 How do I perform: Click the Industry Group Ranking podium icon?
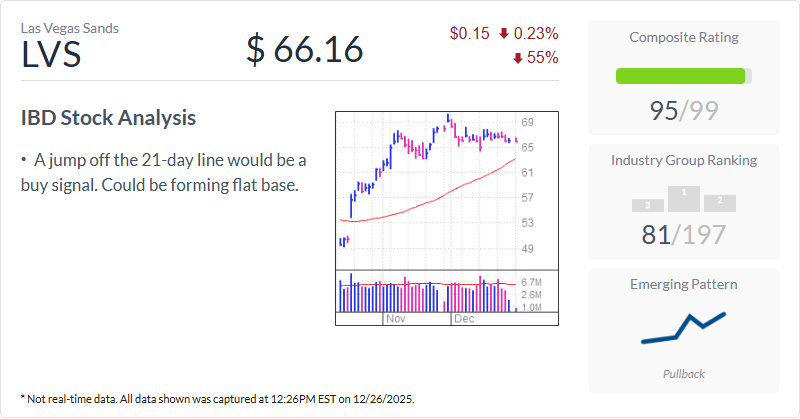(x=684, y=199)
